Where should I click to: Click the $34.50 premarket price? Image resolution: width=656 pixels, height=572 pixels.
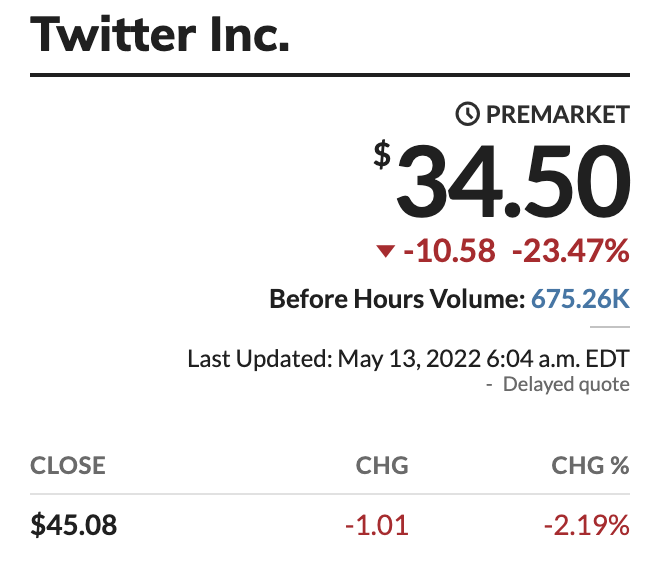tap(502, 181)
